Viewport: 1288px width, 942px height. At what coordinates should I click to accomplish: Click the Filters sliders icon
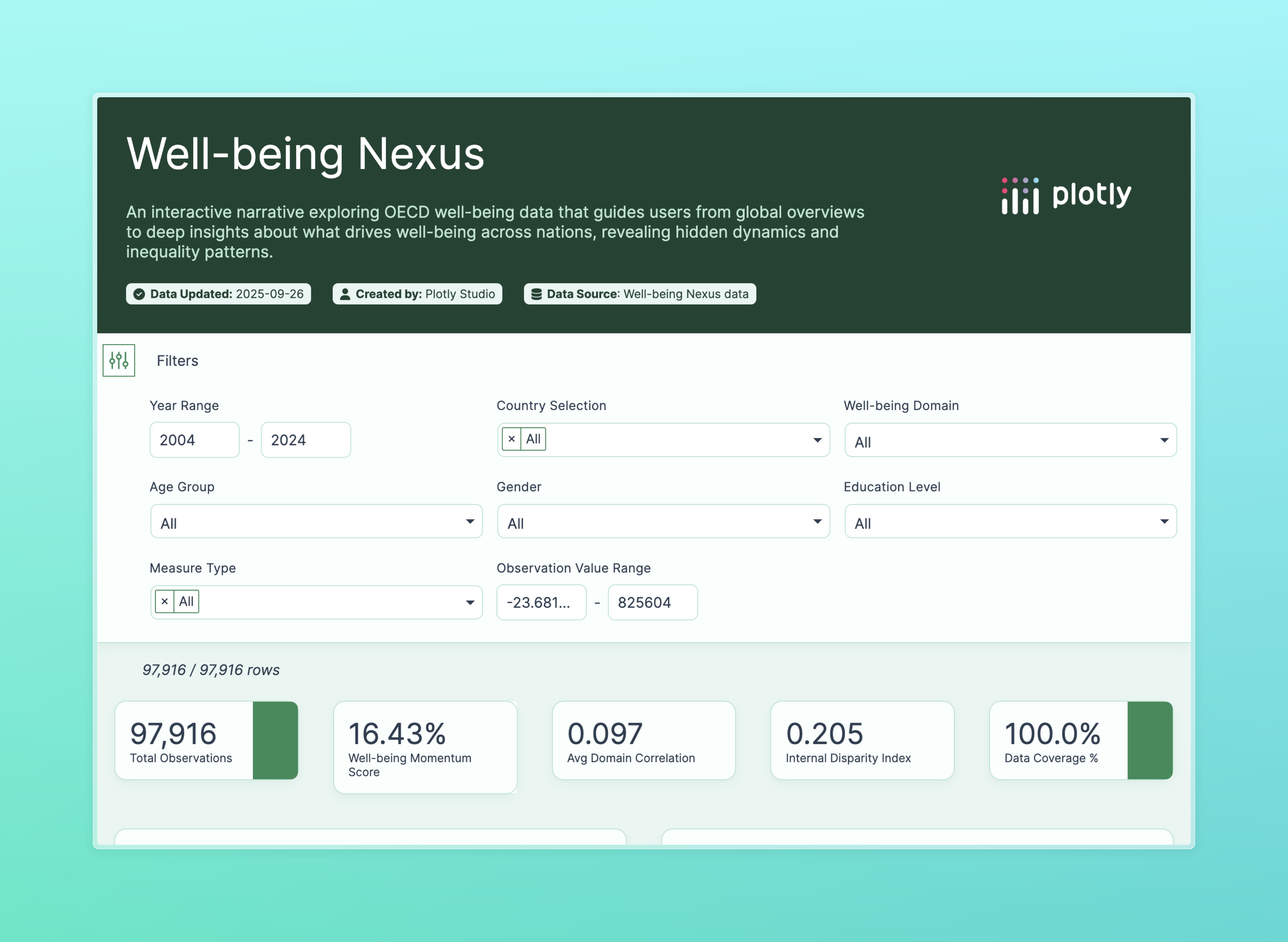[x=118, y=360]
